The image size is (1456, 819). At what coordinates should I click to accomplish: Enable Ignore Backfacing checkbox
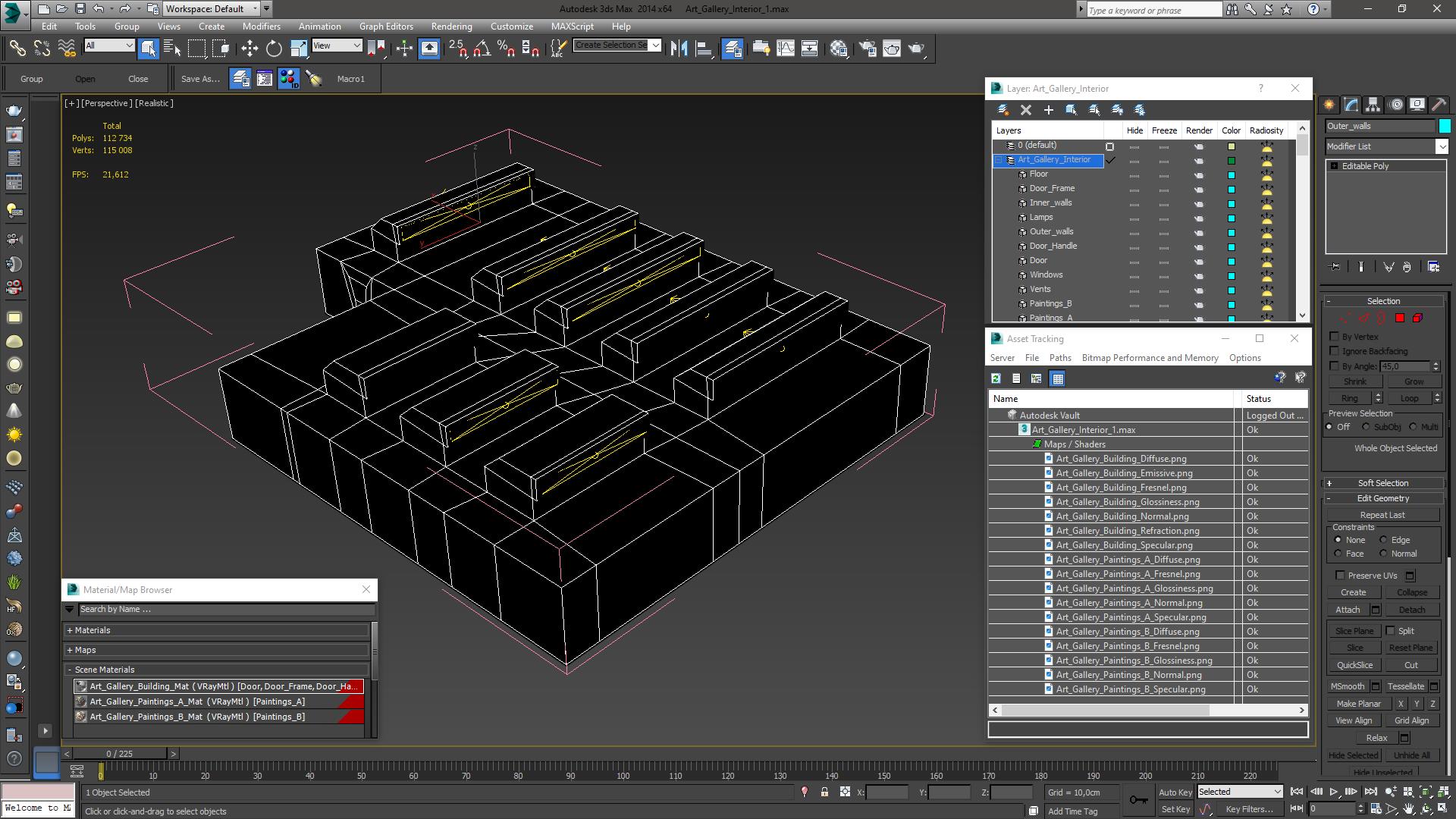click(1334, 351)
